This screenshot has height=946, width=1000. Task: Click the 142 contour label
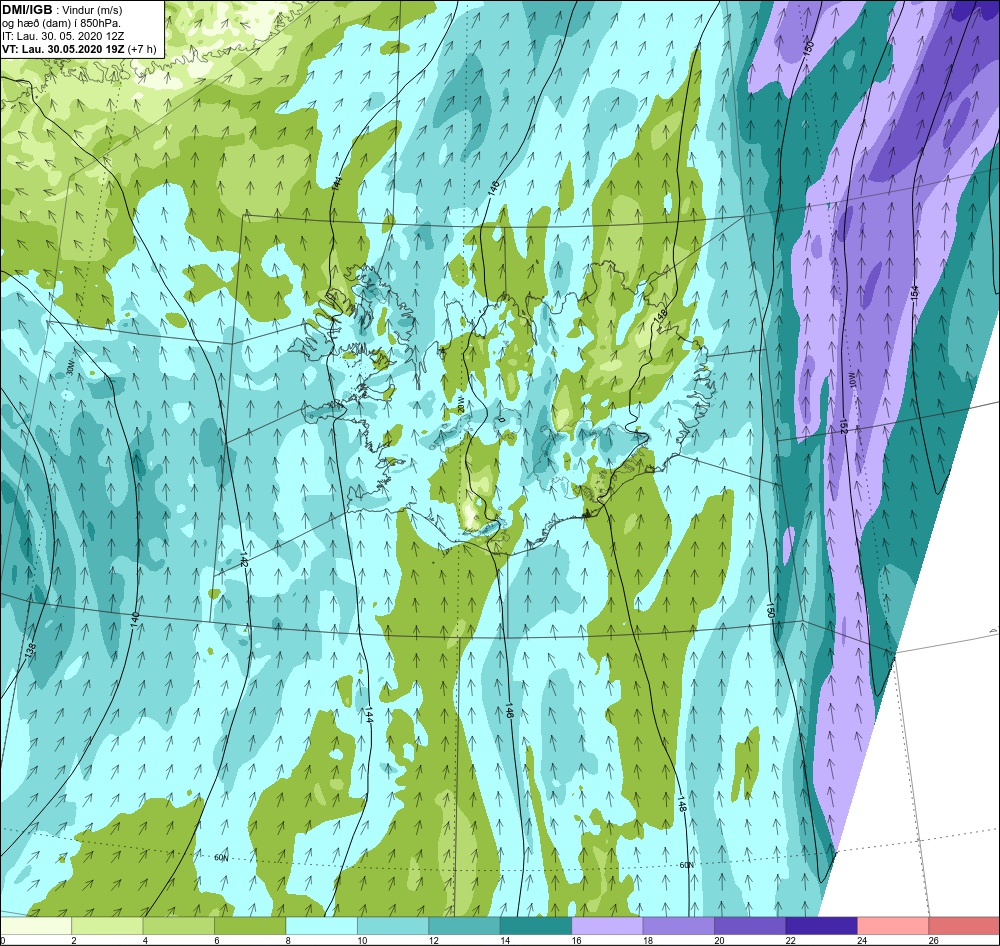pos(244,561)
